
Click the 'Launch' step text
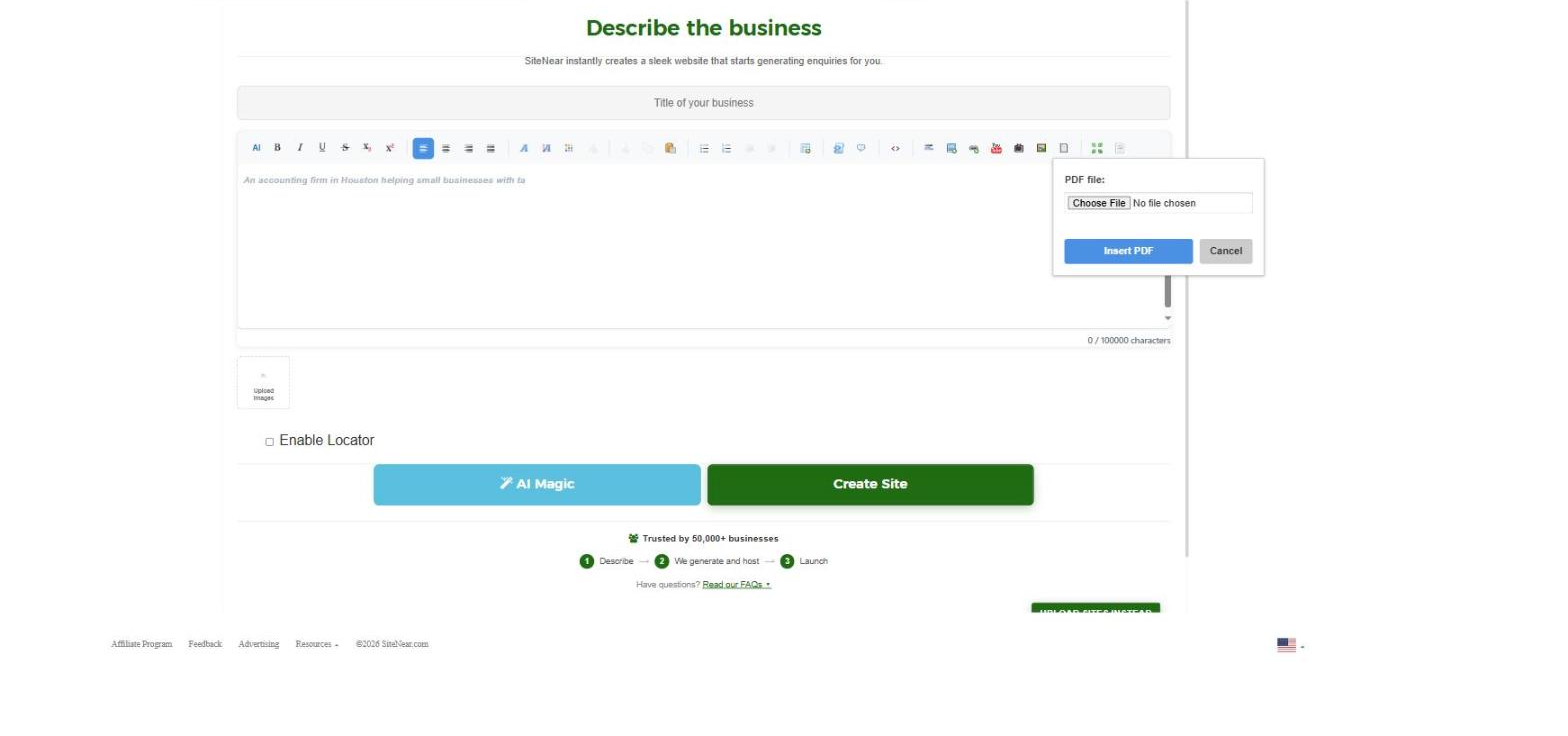(x=813, y=561)
